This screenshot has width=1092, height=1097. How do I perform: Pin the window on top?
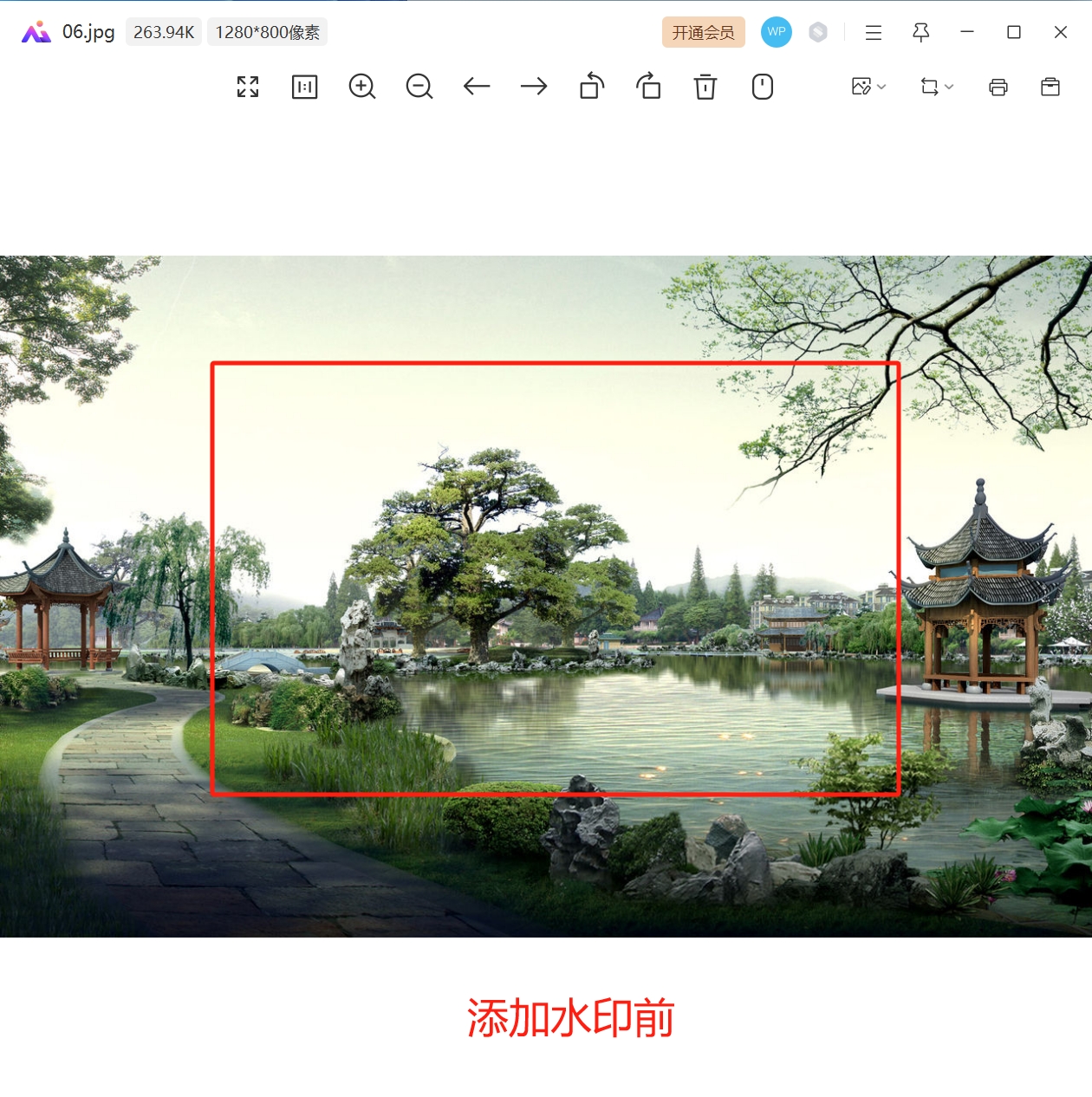[921, 32]
